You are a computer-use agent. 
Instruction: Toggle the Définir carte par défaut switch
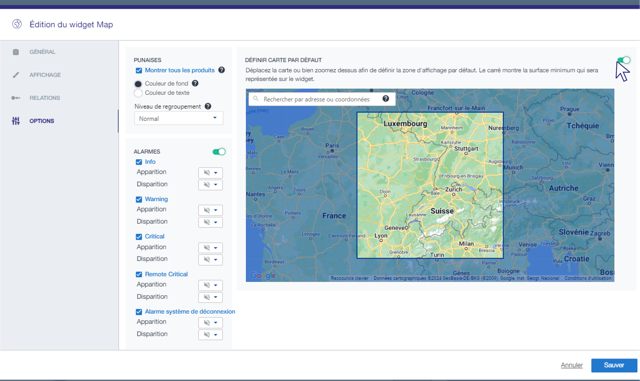pyautogui.click(x=624, y=60)
